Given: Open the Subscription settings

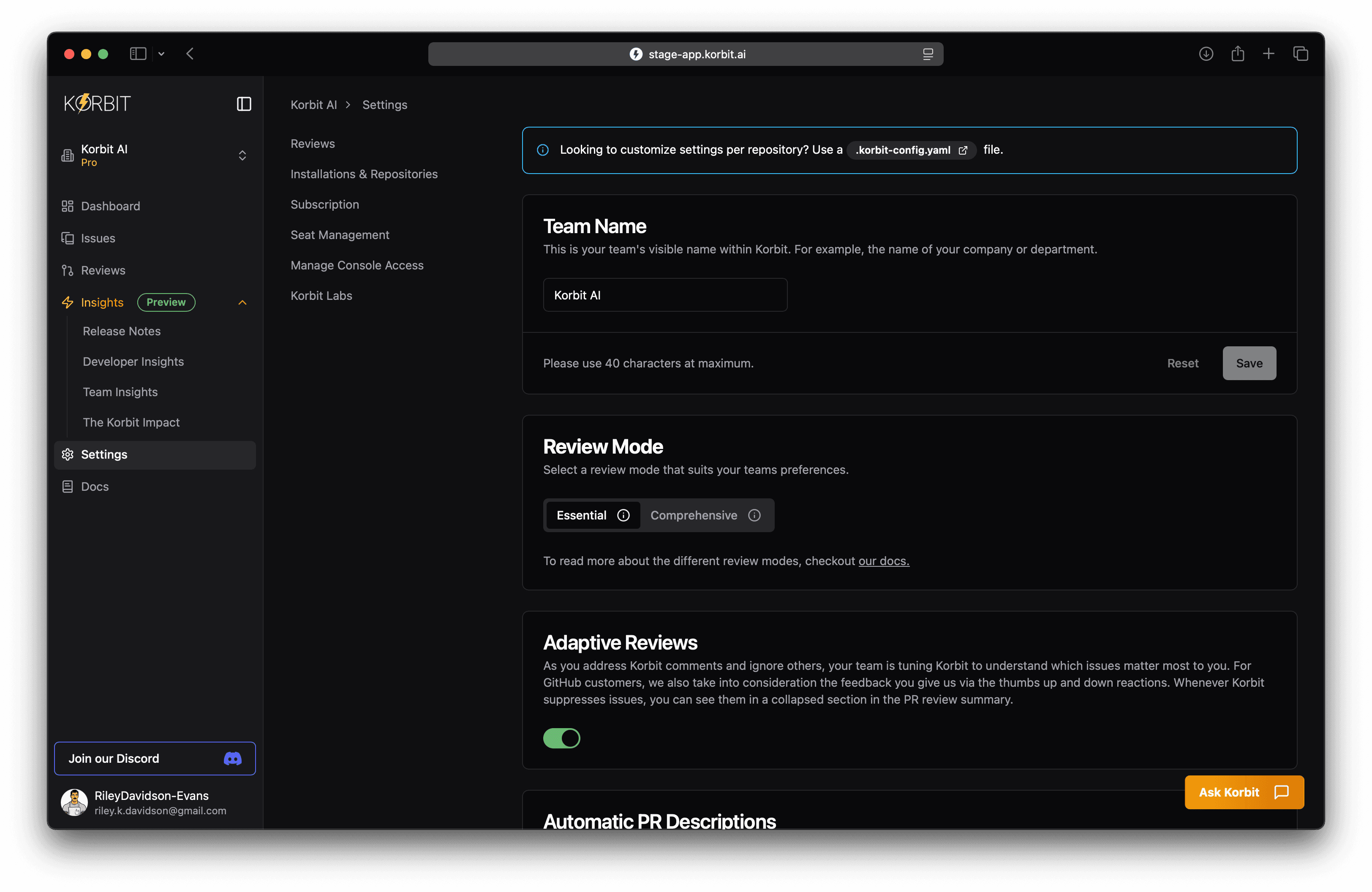Looking at the screenshot, I should tap(324, 204).
